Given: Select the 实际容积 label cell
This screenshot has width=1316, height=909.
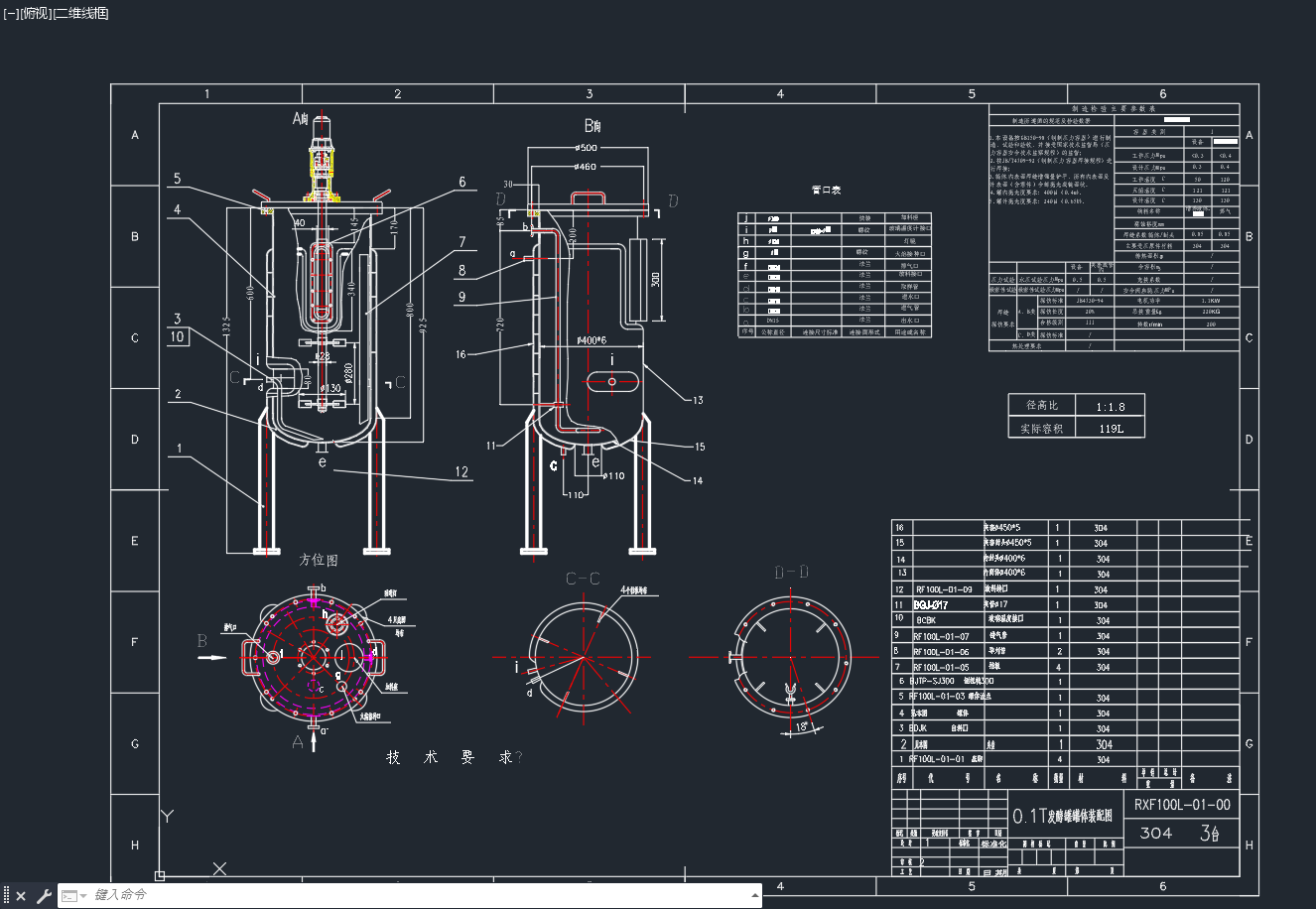Looking at the screenshot, I should click(1042, 428).
